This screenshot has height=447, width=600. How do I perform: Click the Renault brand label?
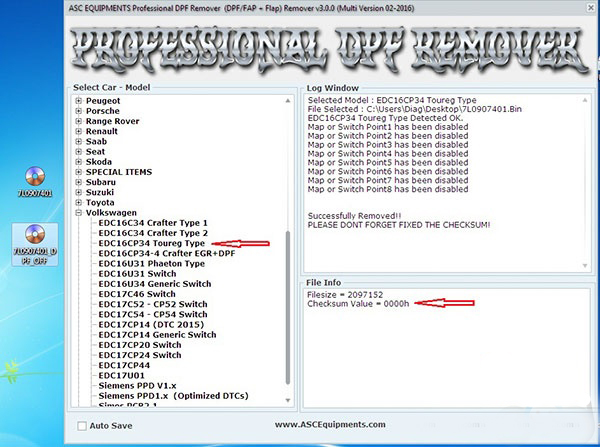pyautogui.click(x=101, y=131)
